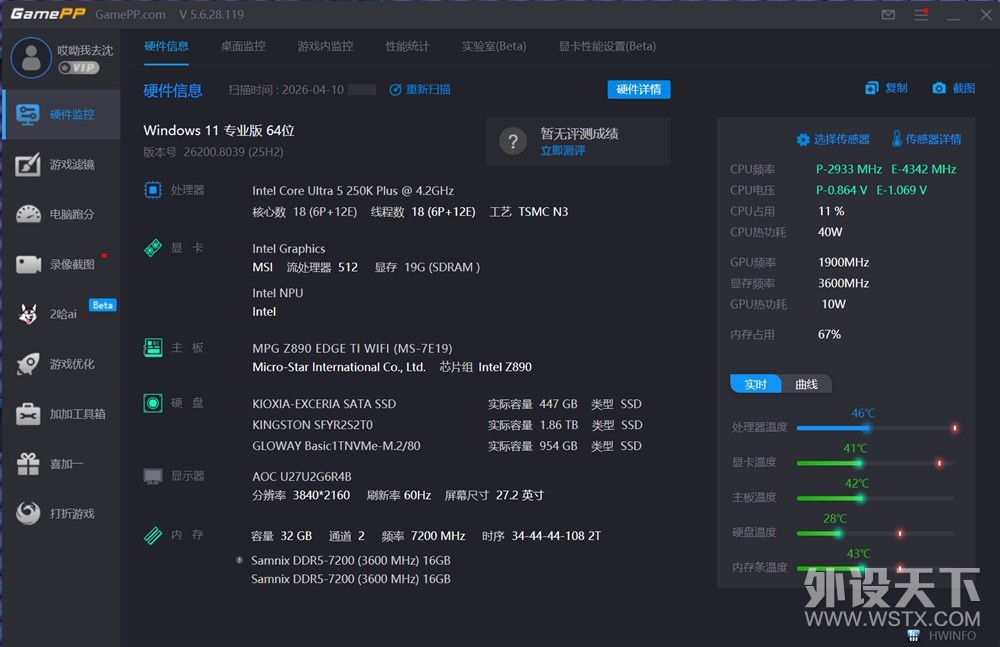
Task: Open 传感器详情 sensor details
Action: click(926, 139)
